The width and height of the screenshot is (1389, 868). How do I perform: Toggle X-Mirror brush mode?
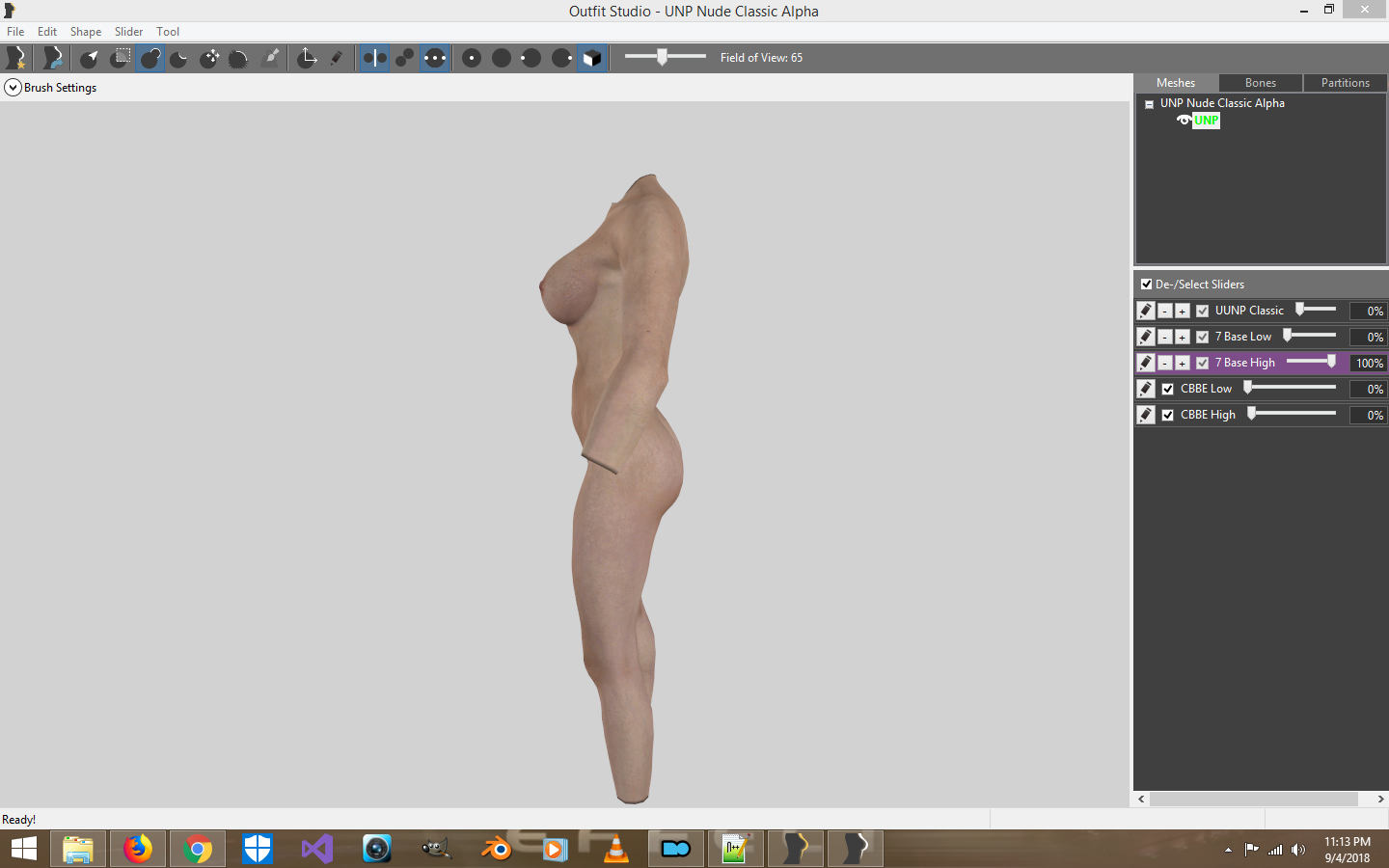tap(374, 58)
